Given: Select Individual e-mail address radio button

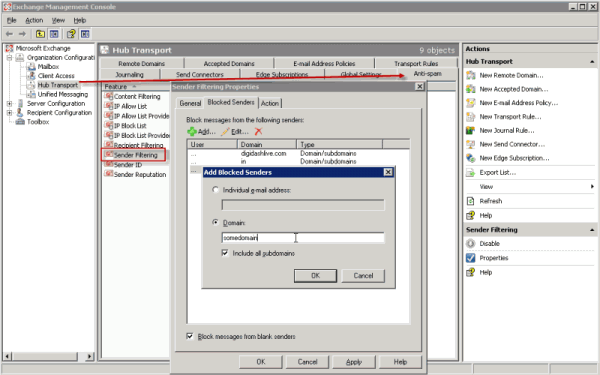Looking at the screenshot, I should click(x=215, y=190).
